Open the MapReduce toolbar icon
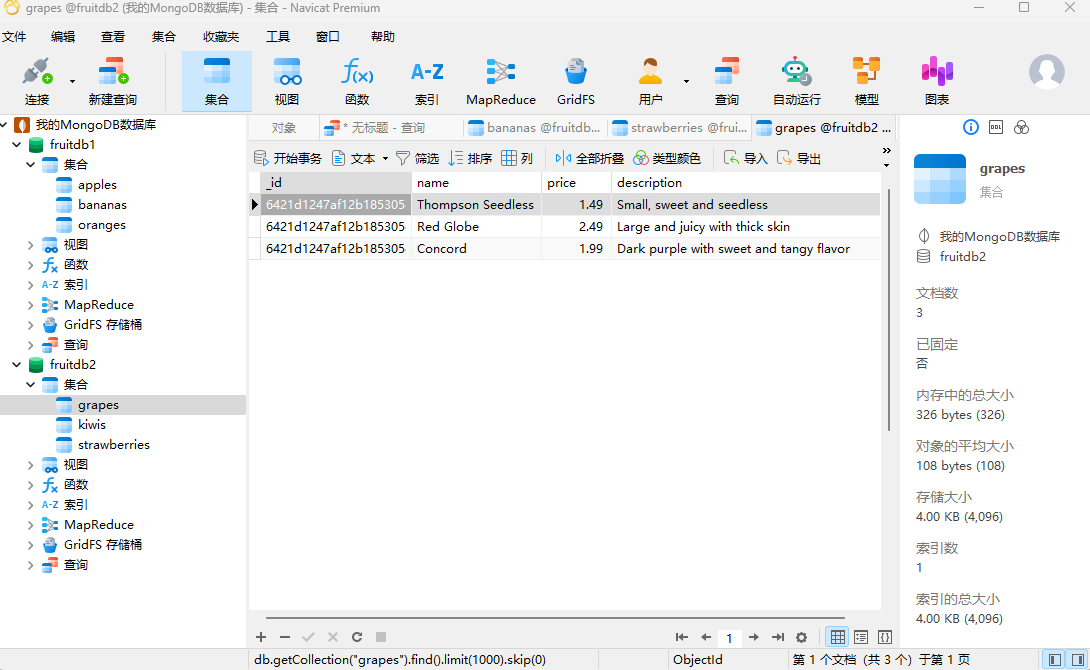This screenshot has width=1090, height=670. pos(500,73)
